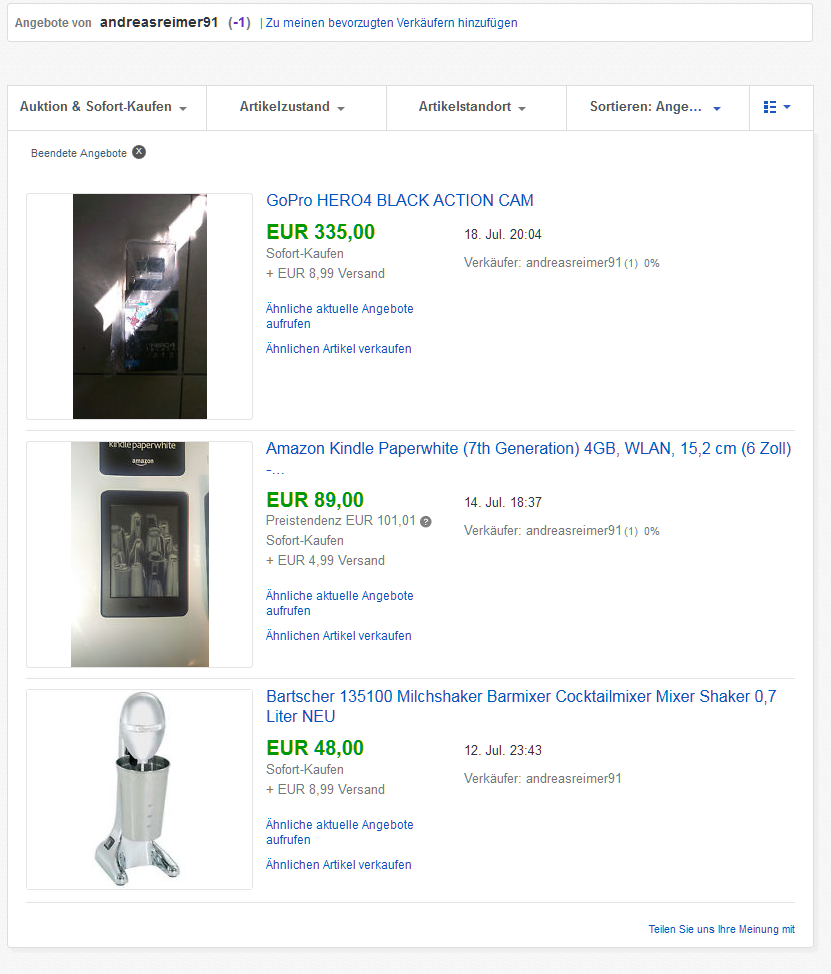The height and width of the screenshot is (974, 831).
Task: Click Teilen Sie uns Ihre Meinung mit
Action: pos(722,929)
